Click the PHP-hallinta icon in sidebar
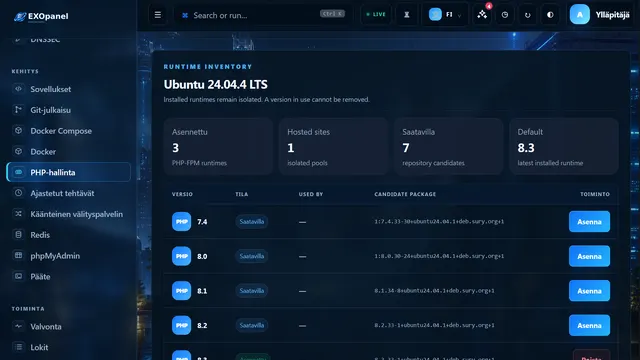 tap(18, 172)
